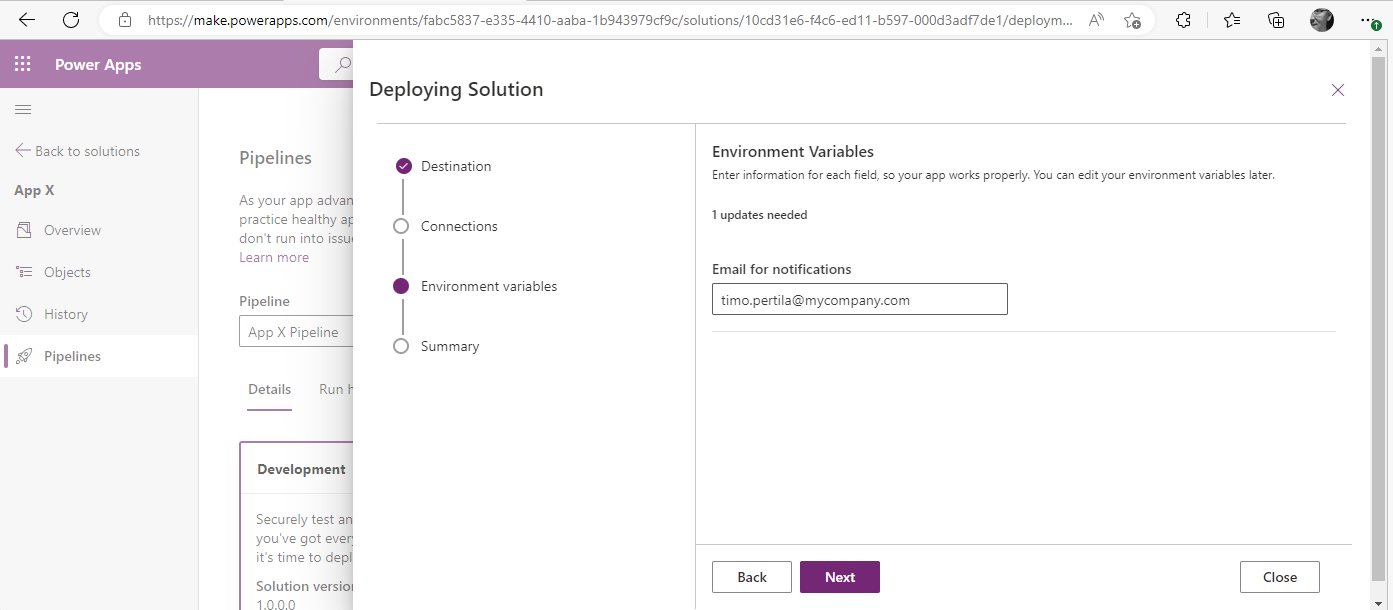Open the Power Apps app launcher waffle
Image resolution: width=1393 pixels, height=610 pixels.
coord(22,64)
